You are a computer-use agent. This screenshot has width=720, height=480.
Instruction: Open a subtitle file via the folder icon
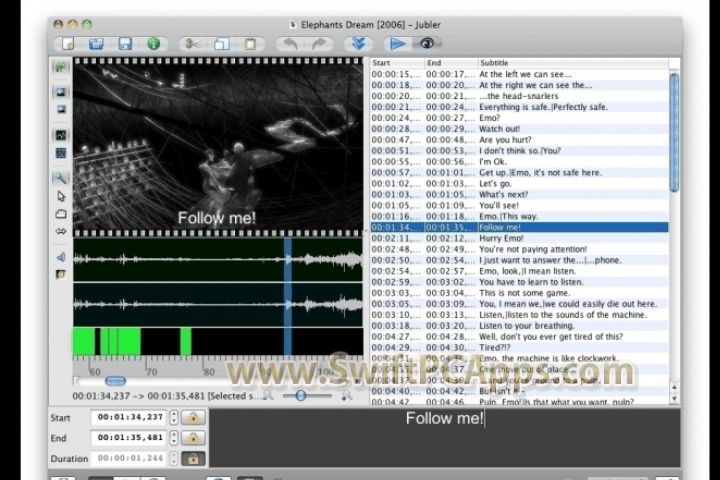96,44
